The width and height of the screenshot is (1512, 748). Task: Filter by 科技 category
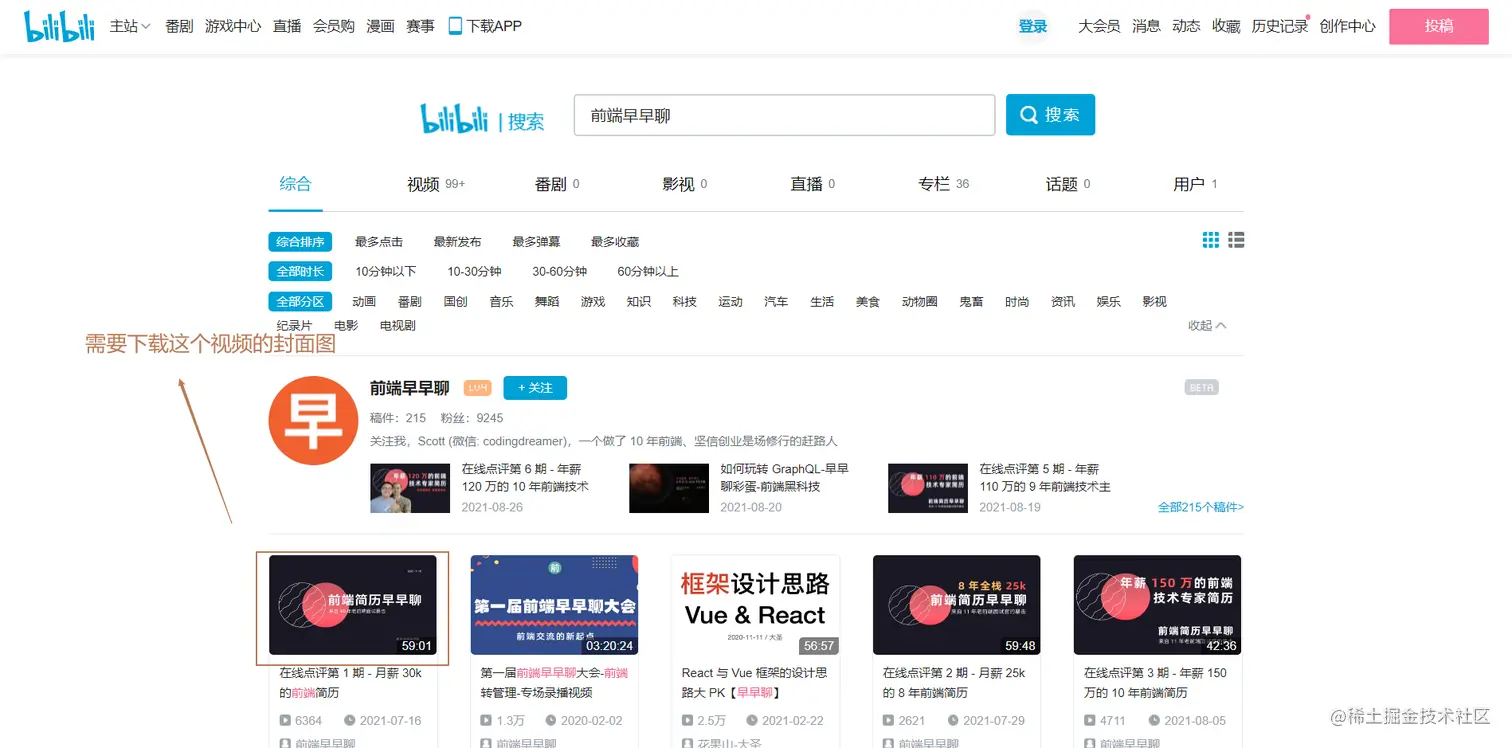685,302
